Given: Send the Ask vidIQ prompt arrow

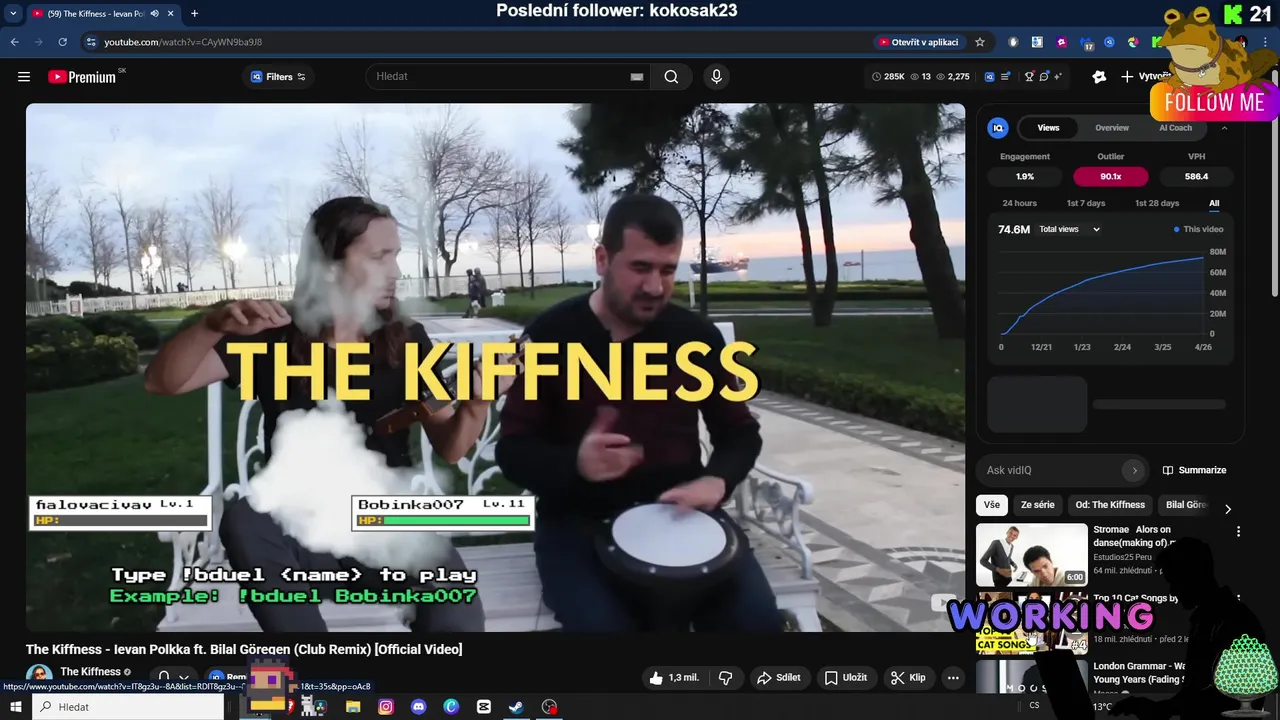Looking at the screenshot, I should (x=1133, y=470).
